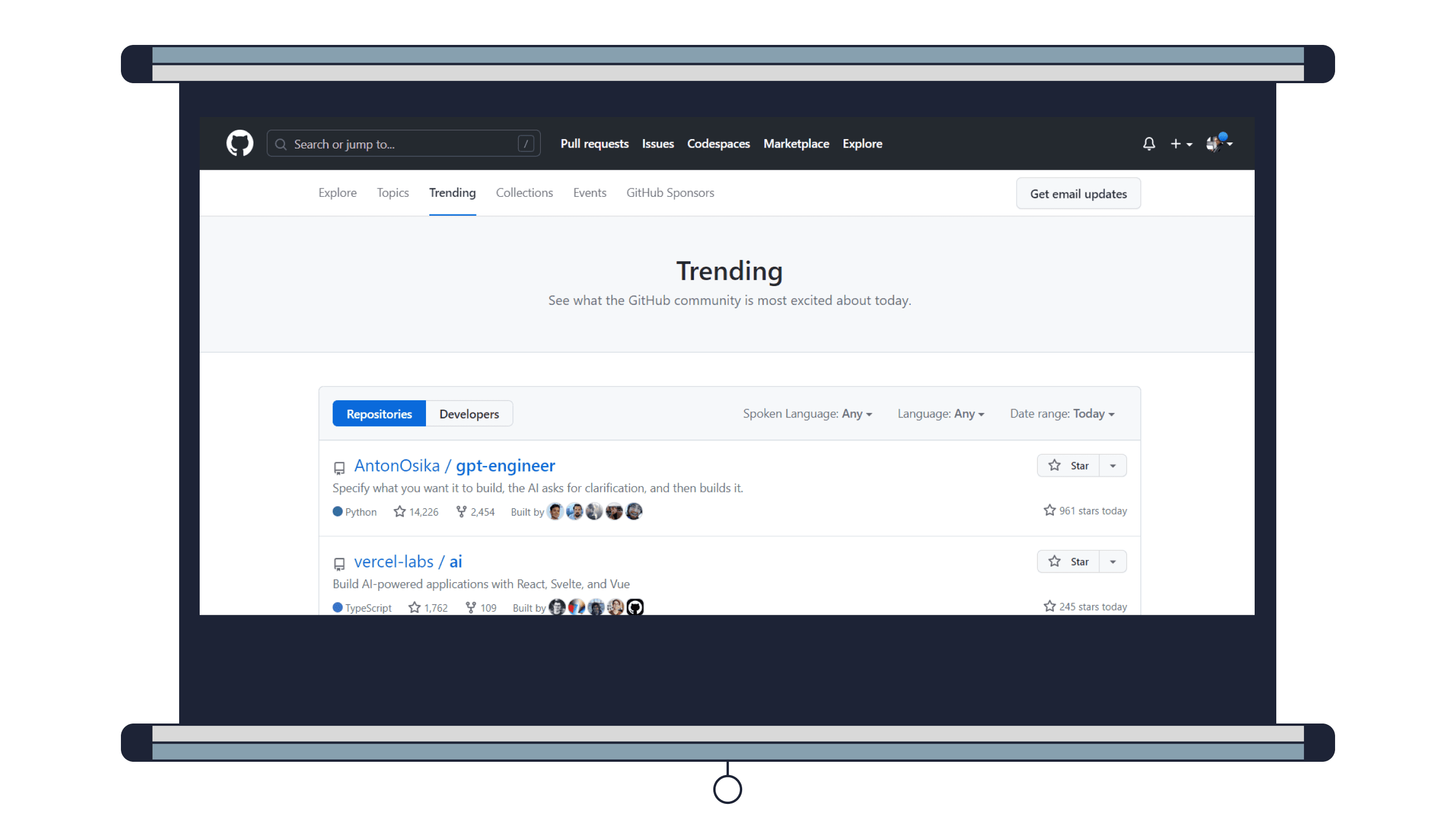Open the Events tab
The image size is (1456, 815).
[590, 192]
